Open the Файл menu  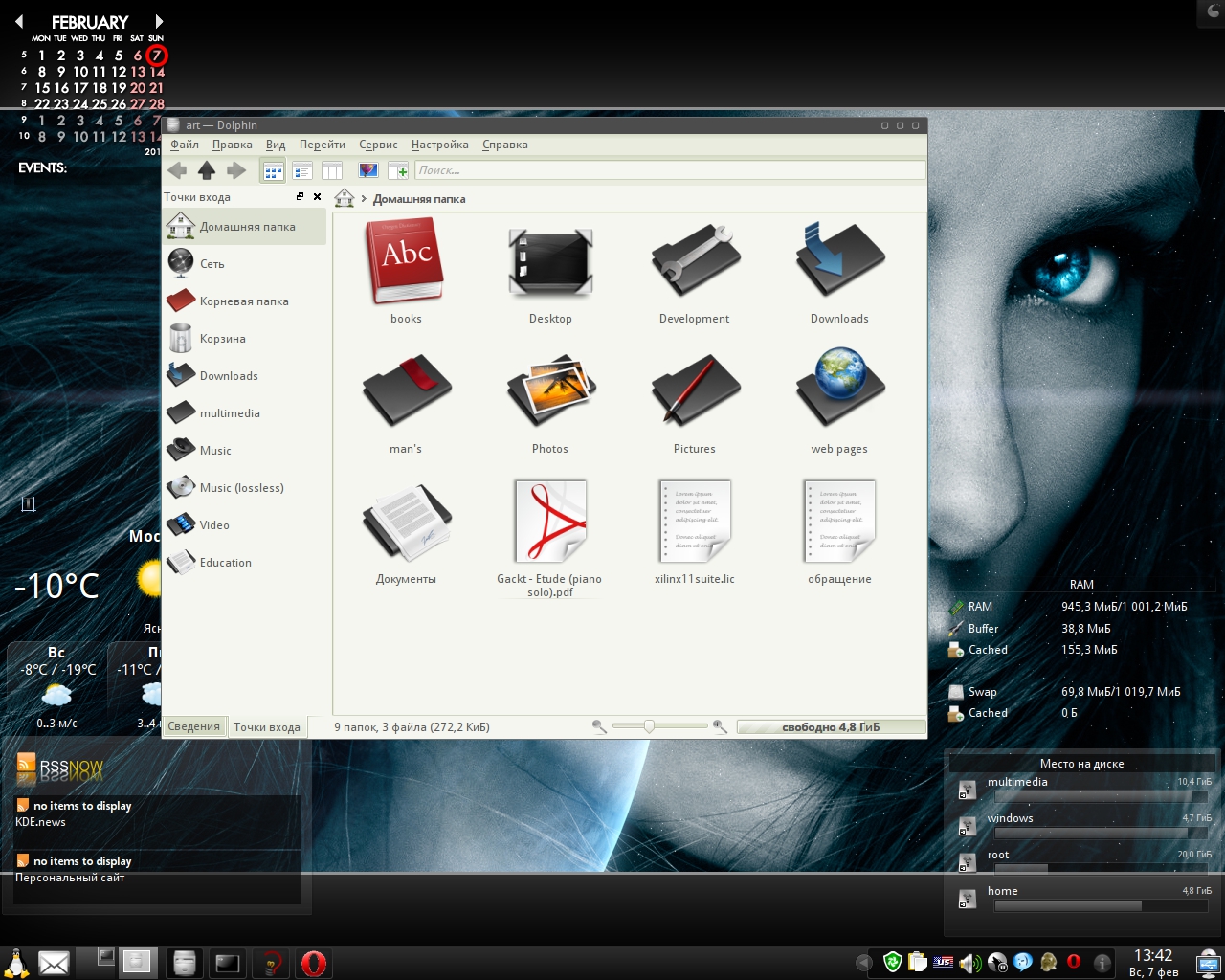(x=185, y=145)
